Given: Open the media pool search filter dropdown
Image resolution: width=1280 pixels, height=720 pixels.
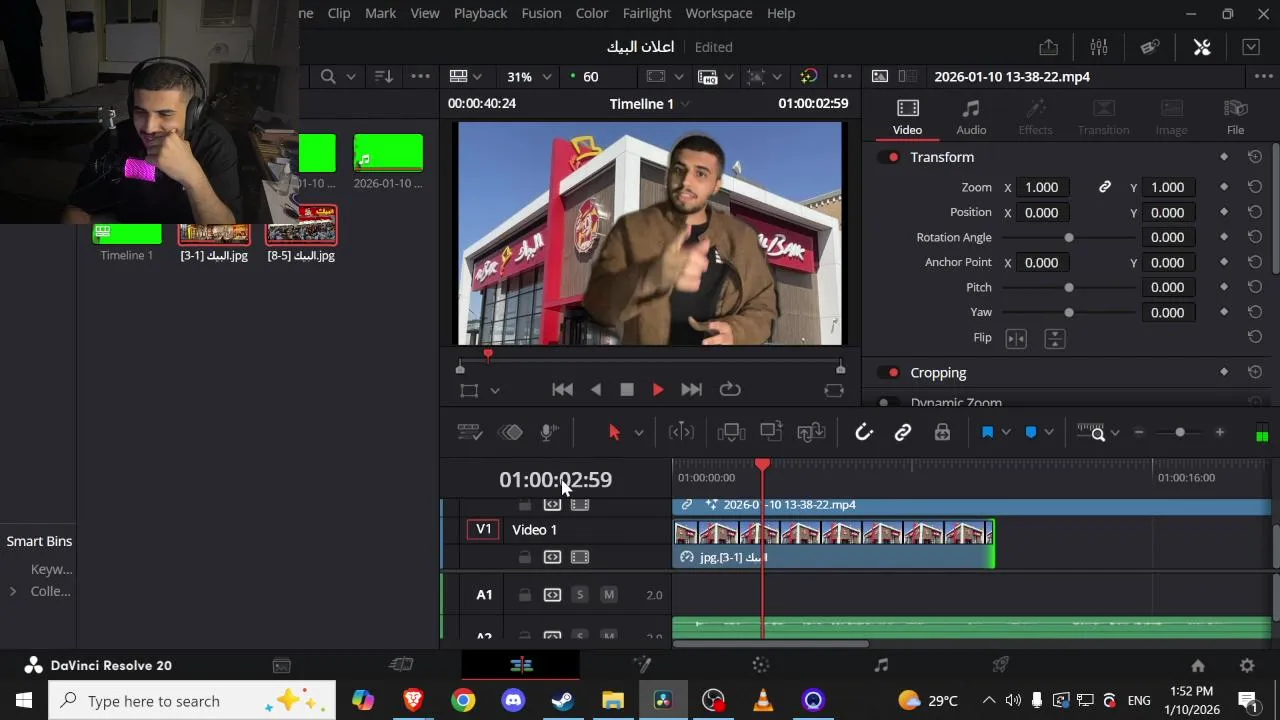Looking at the screenshot, I should [x=350, y=77].
